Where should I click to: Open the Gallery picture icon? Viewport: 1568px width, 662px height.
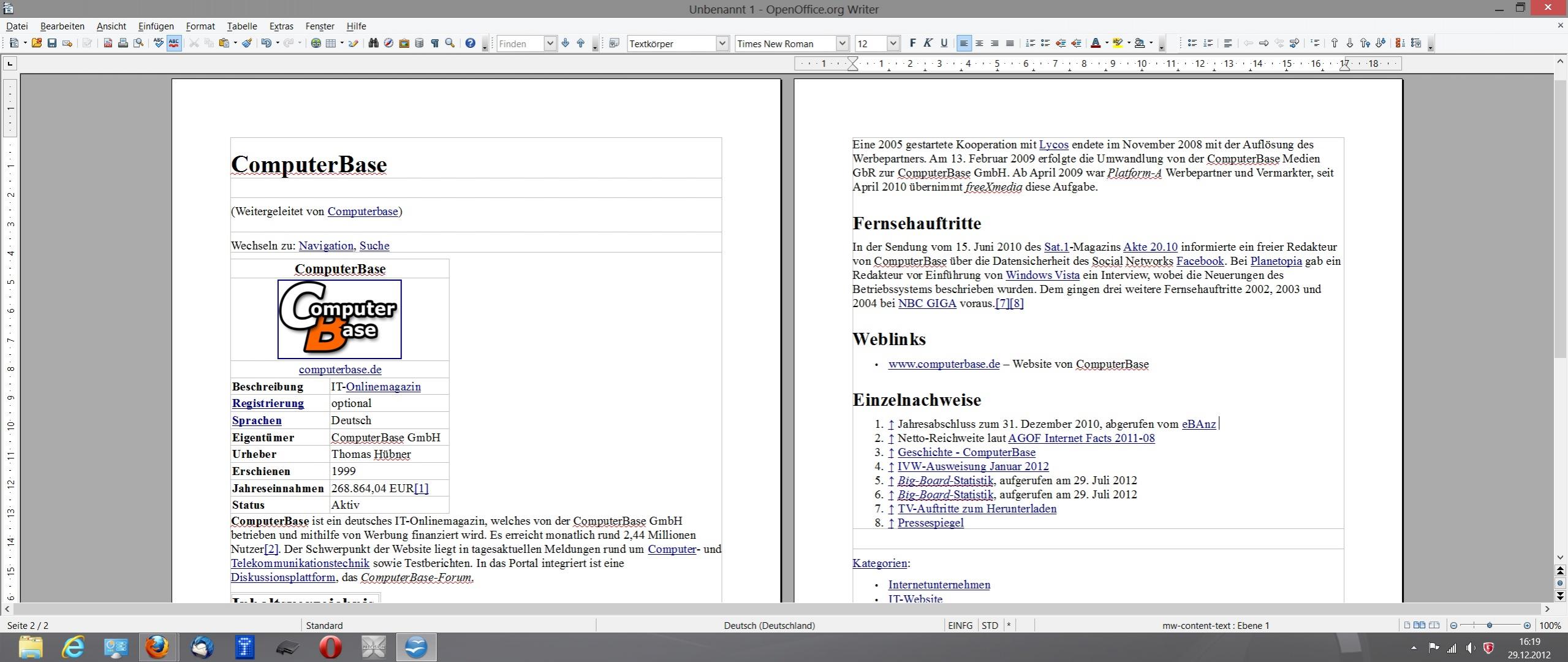(x=404, y=44)
